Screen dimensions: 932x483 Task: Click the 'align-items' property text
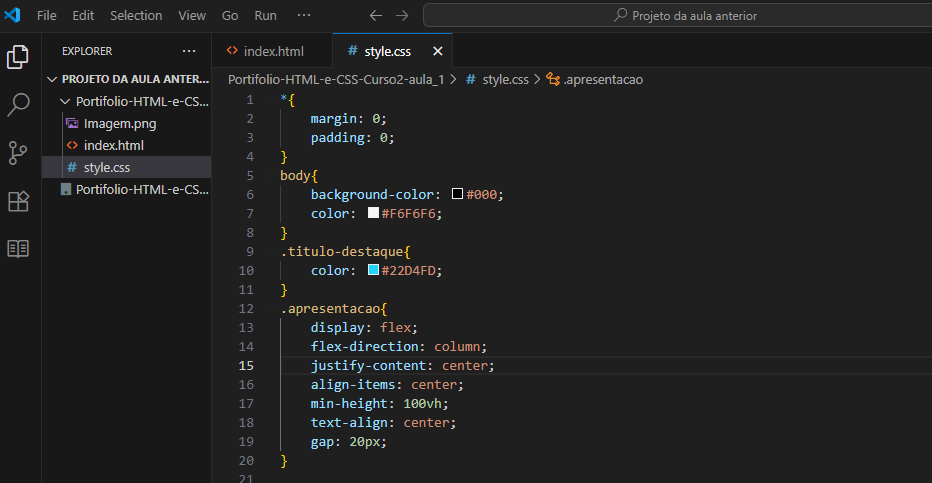point(352,384)
